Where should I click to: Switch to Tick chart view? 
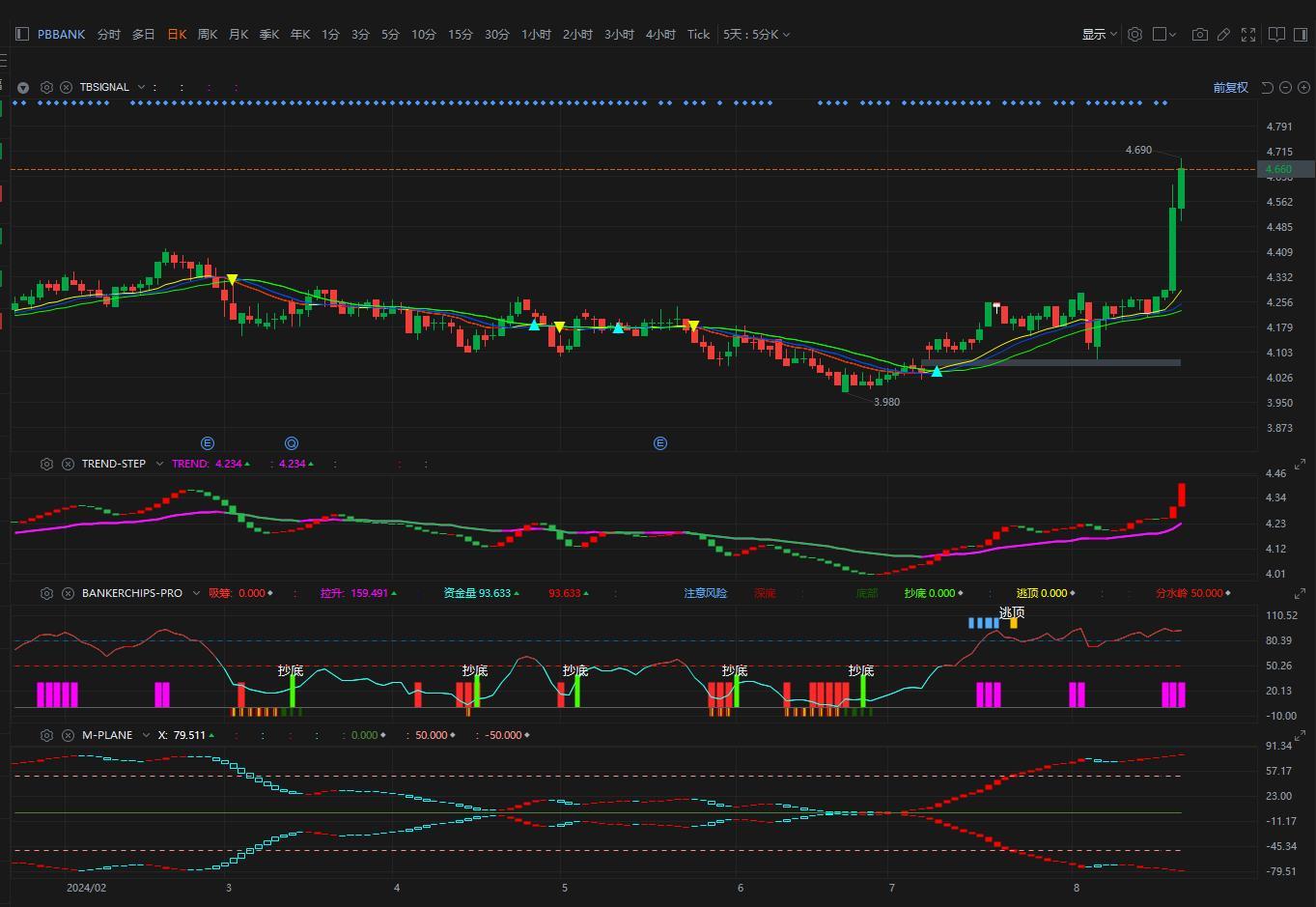698,34
